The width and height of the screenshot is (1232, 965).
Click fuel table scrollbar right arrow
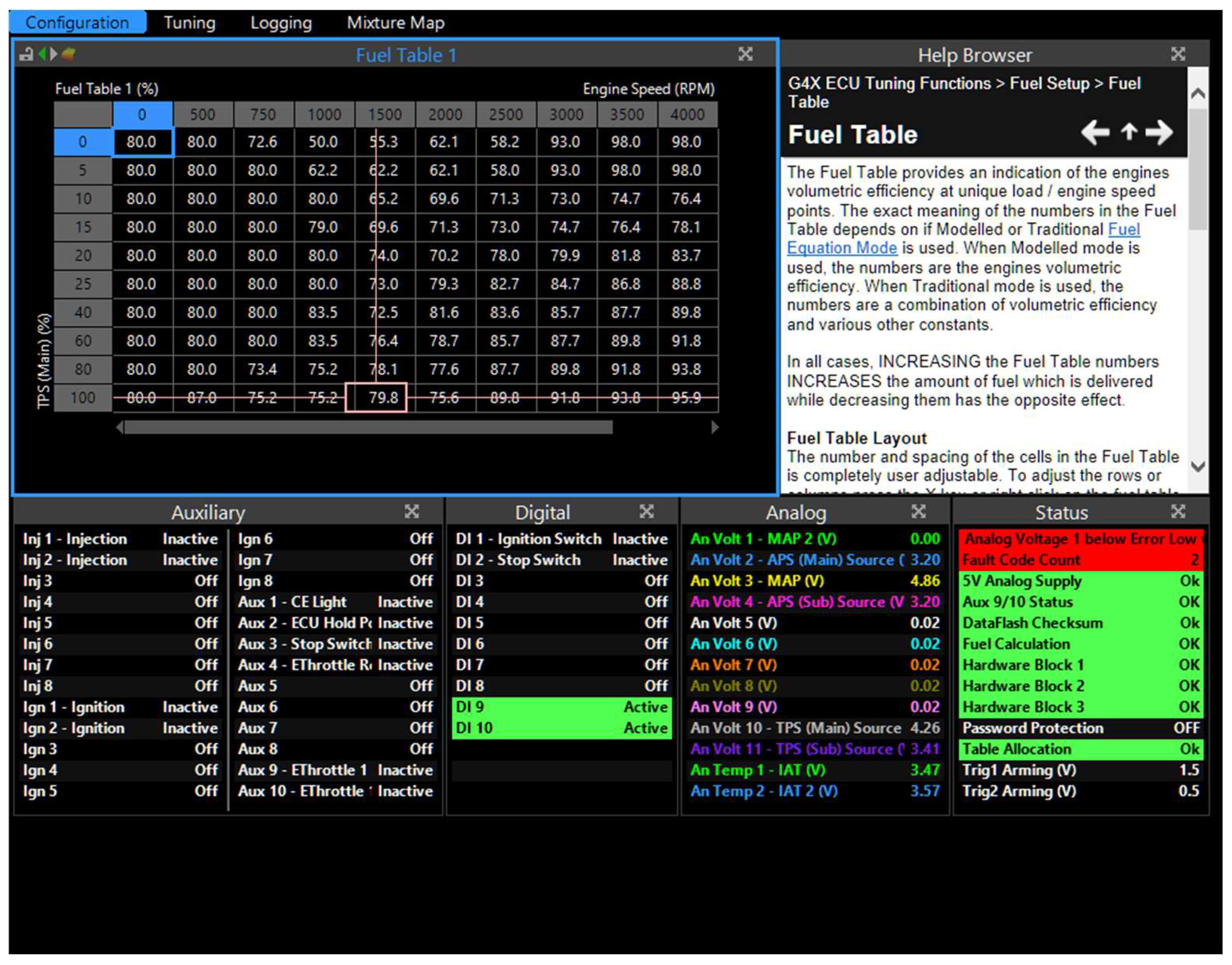click(715, 428)
